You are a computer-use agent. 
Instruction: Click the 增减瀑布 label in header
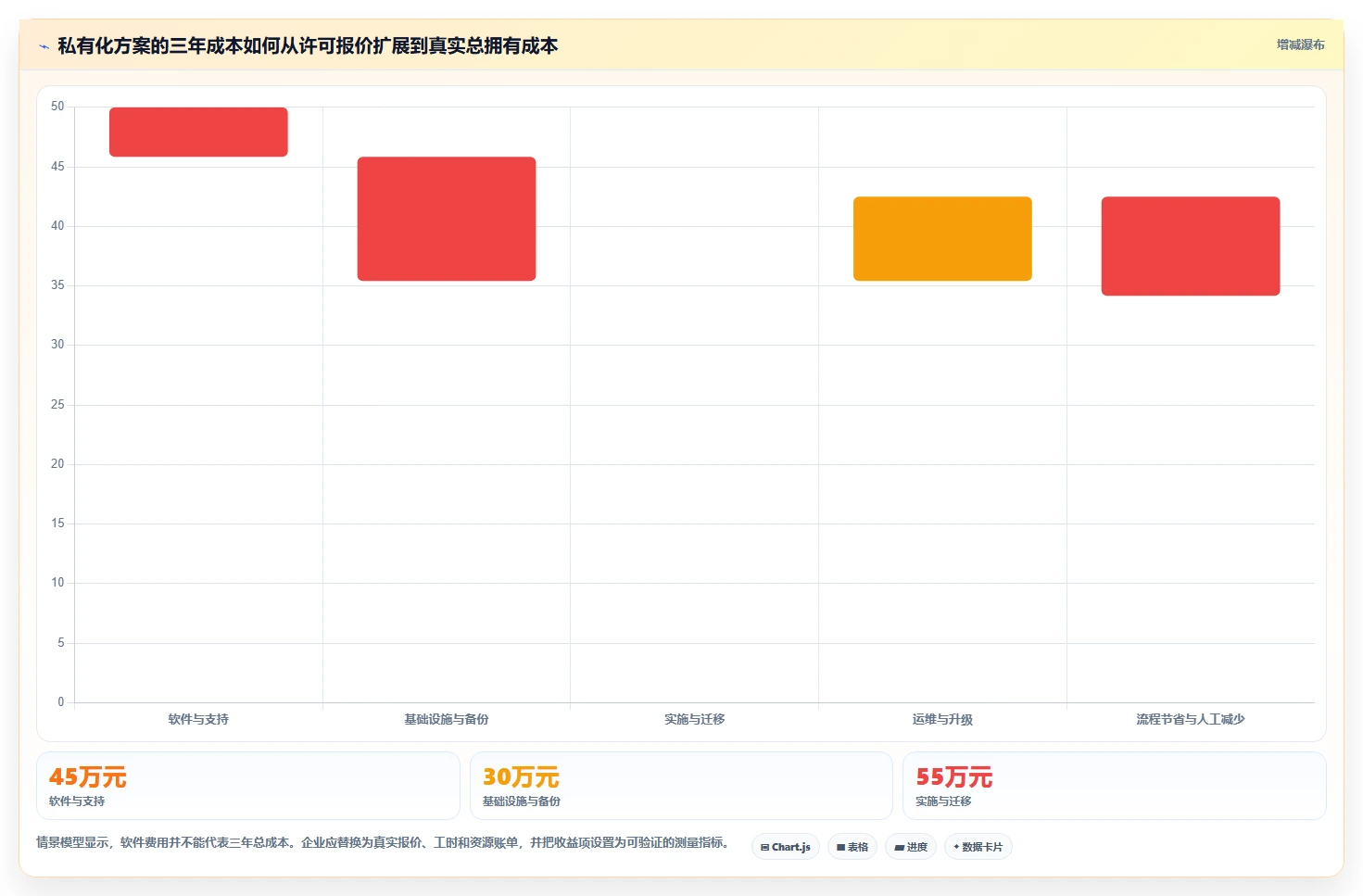1300,44
